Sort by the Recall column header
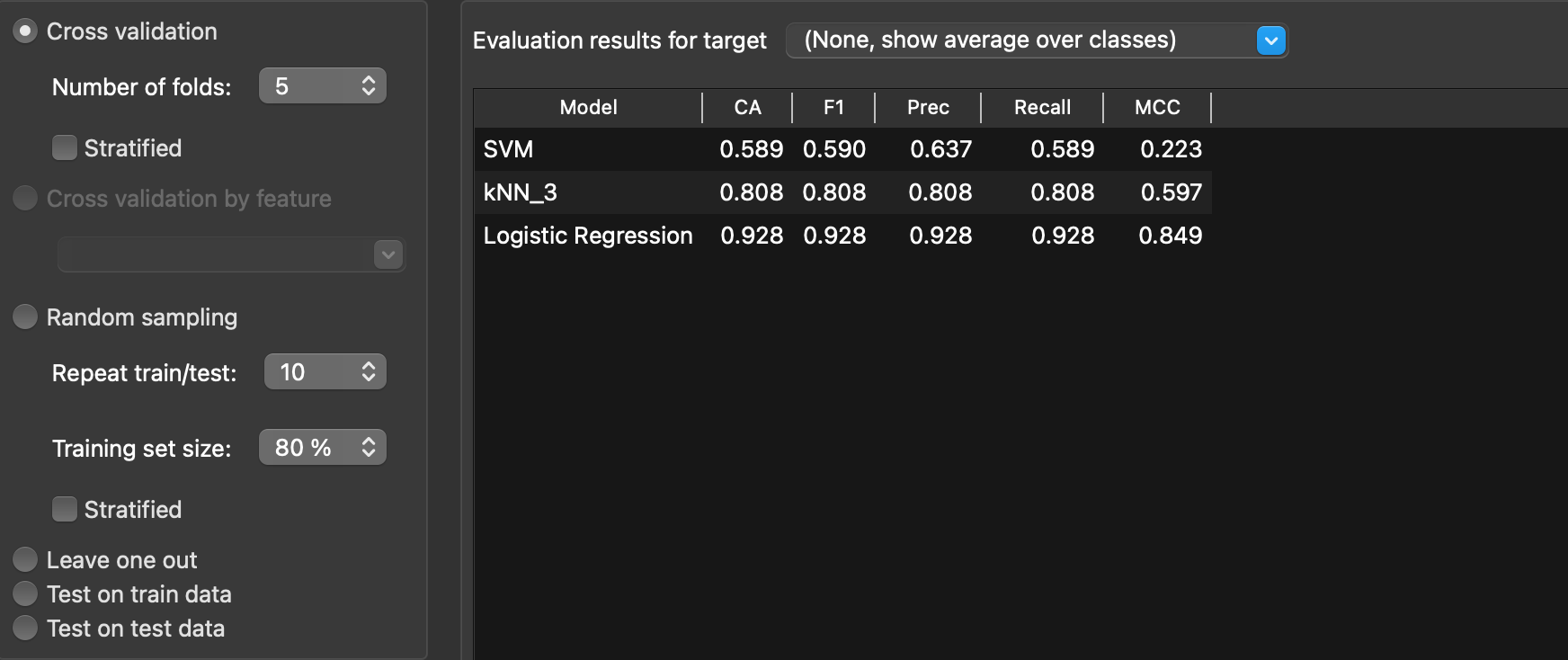This screenshot has width=1568, height=660. click(x=1042, y=107)
